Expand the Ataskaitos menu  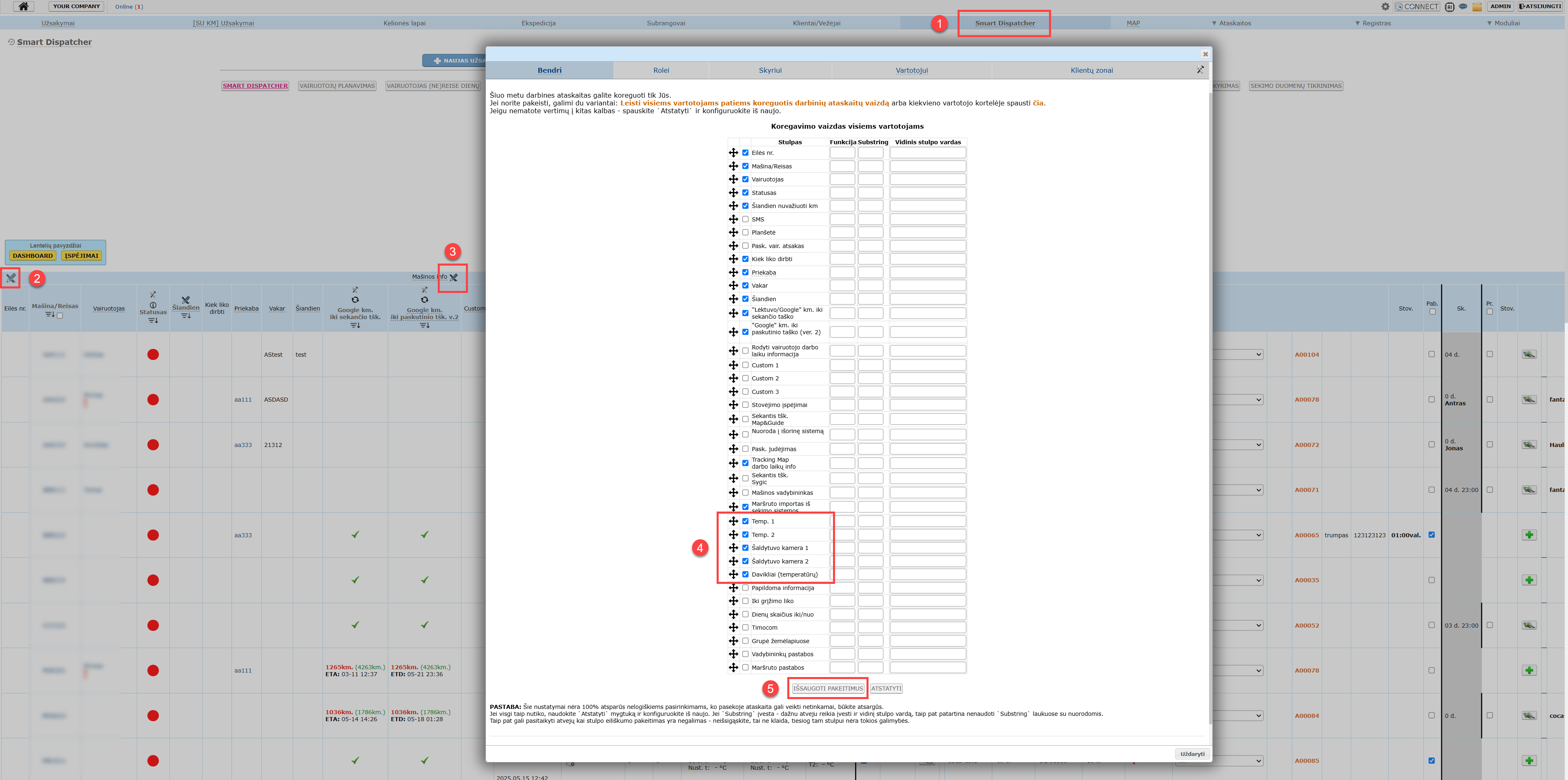(1231, 23)
